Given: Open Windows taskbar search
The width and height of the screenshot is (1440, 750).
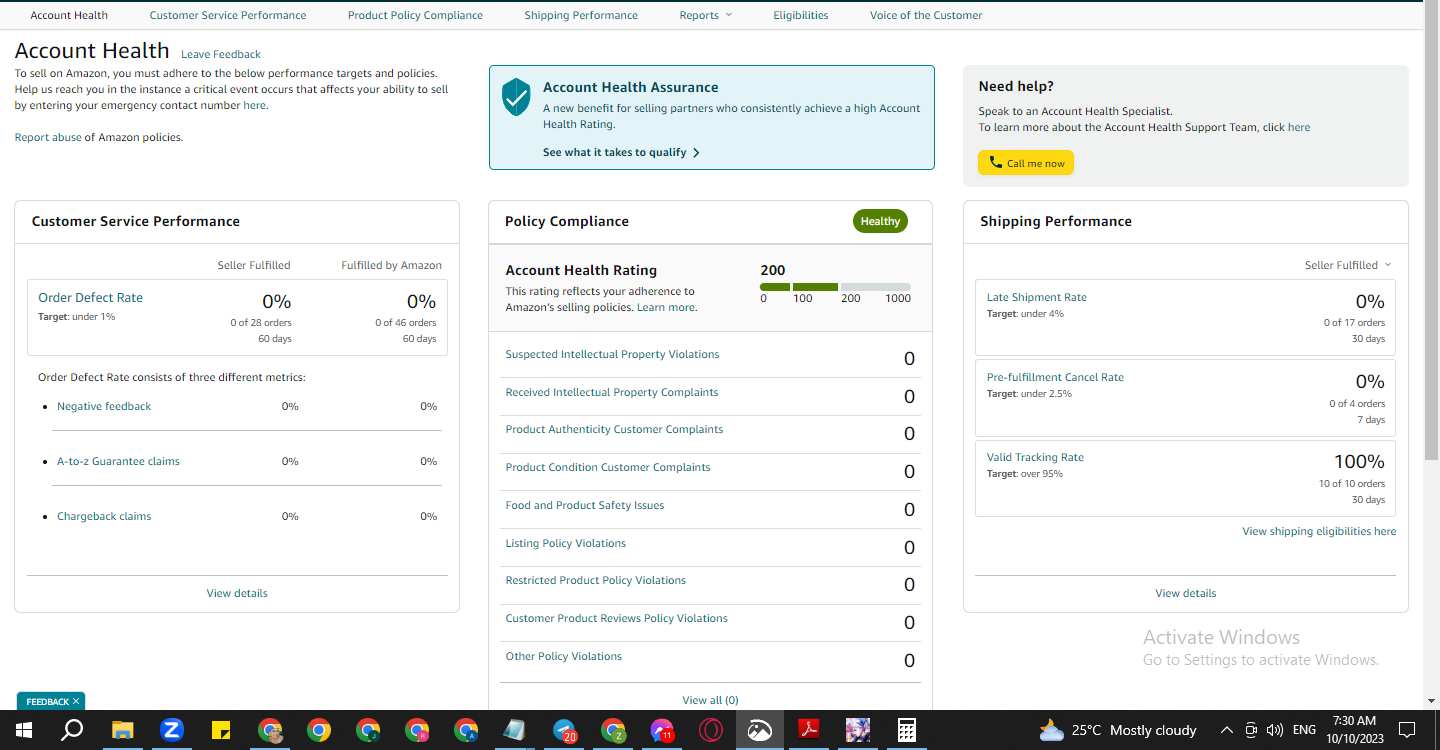Looking at the screenshot, I should [x=72, y=730].
